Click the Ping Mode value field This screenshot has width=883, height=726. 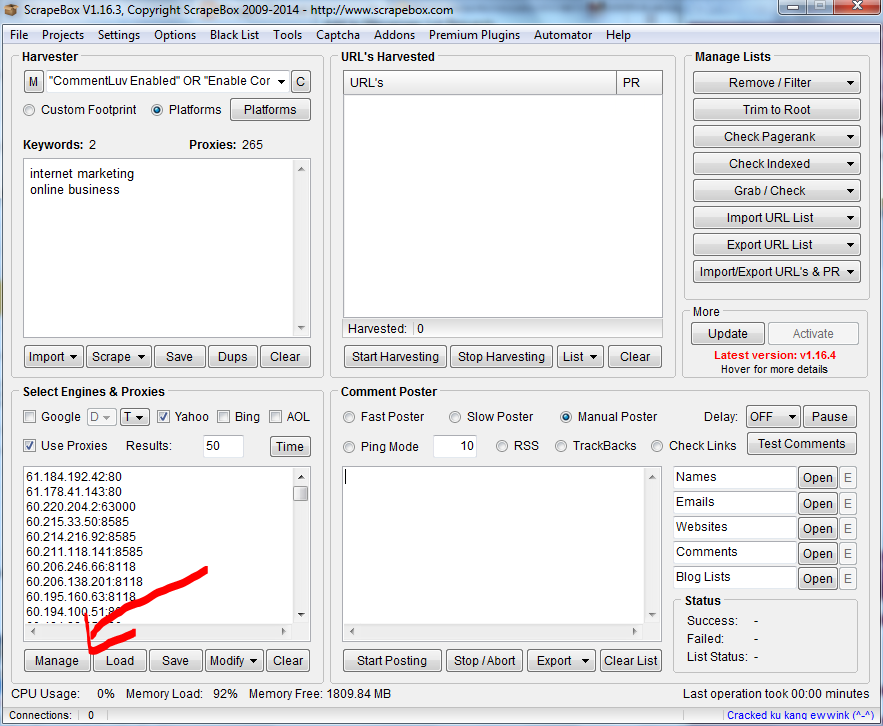[x=455, y=446]
